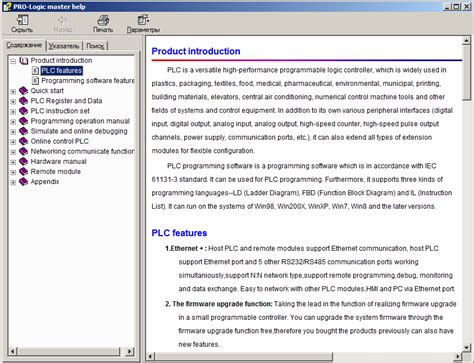The height and width of the screenshot is (363, 474).
Task: Click the book icon beside PLC Register and Data
Action: point(23,101)
